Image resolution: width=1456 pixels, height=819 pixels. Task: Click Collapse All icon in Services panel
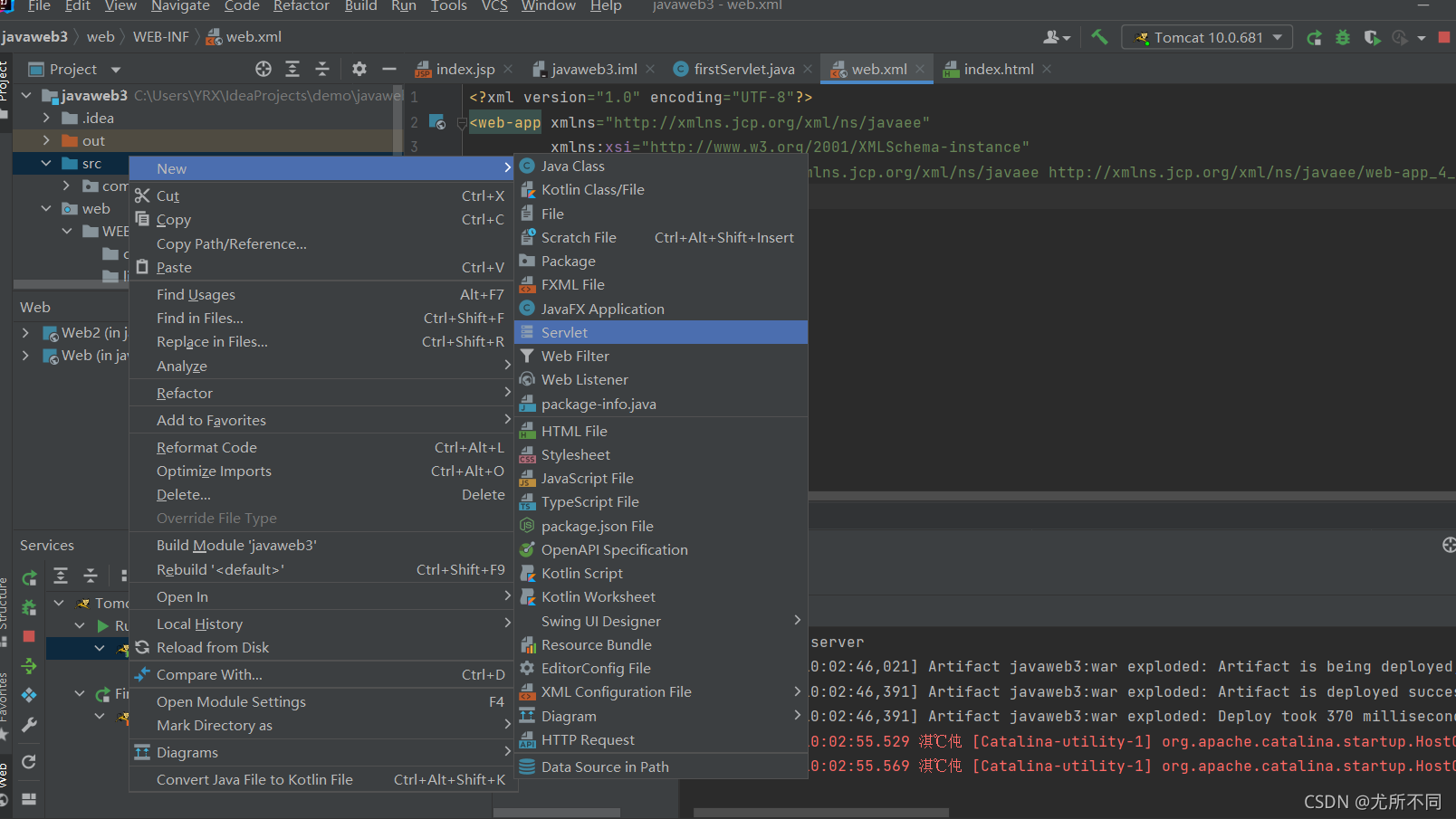91,576
